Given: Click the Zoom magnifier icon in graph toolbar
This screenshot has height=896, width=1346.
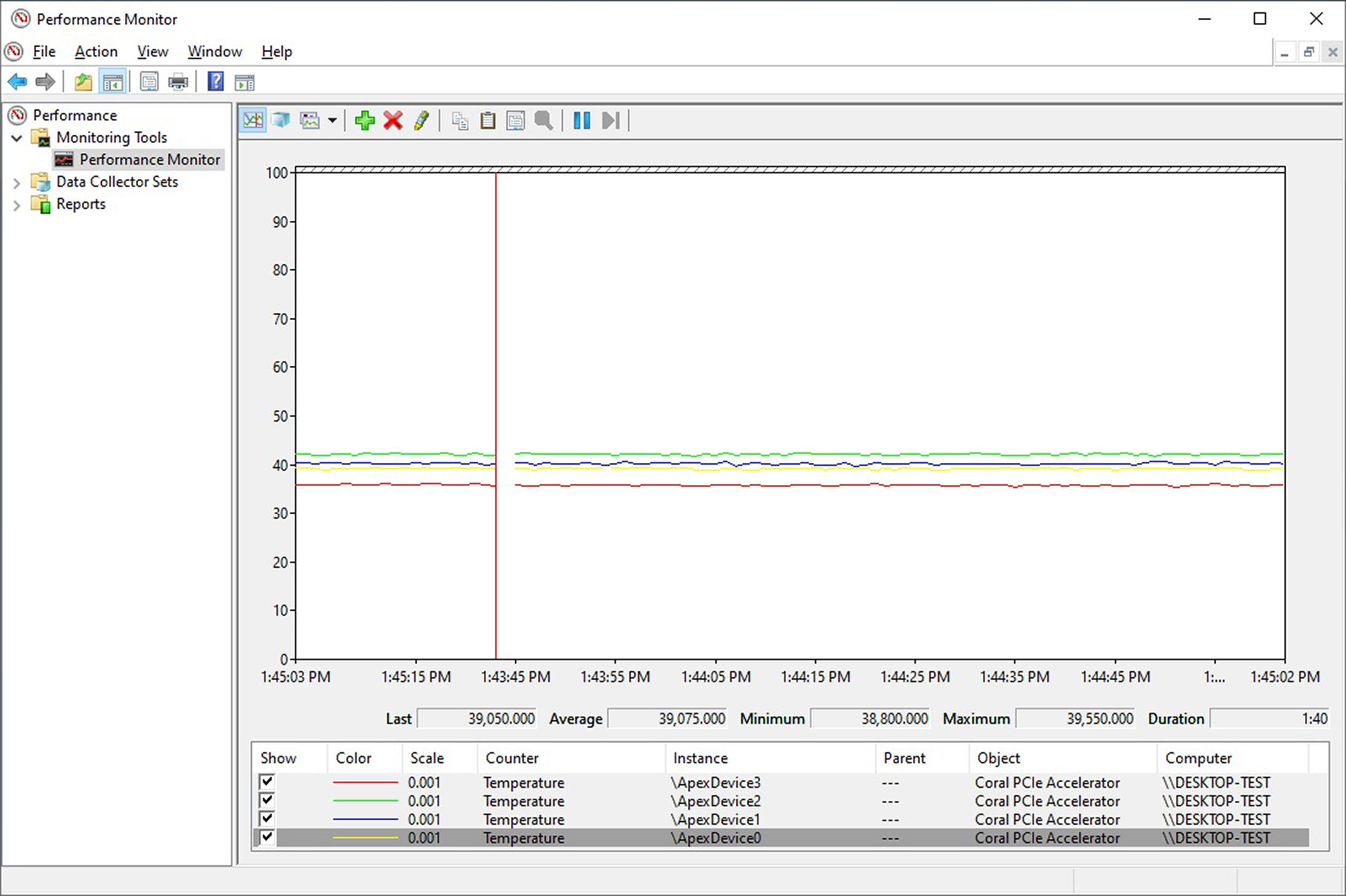Looking at the screenshot, I should pos(543,120).
